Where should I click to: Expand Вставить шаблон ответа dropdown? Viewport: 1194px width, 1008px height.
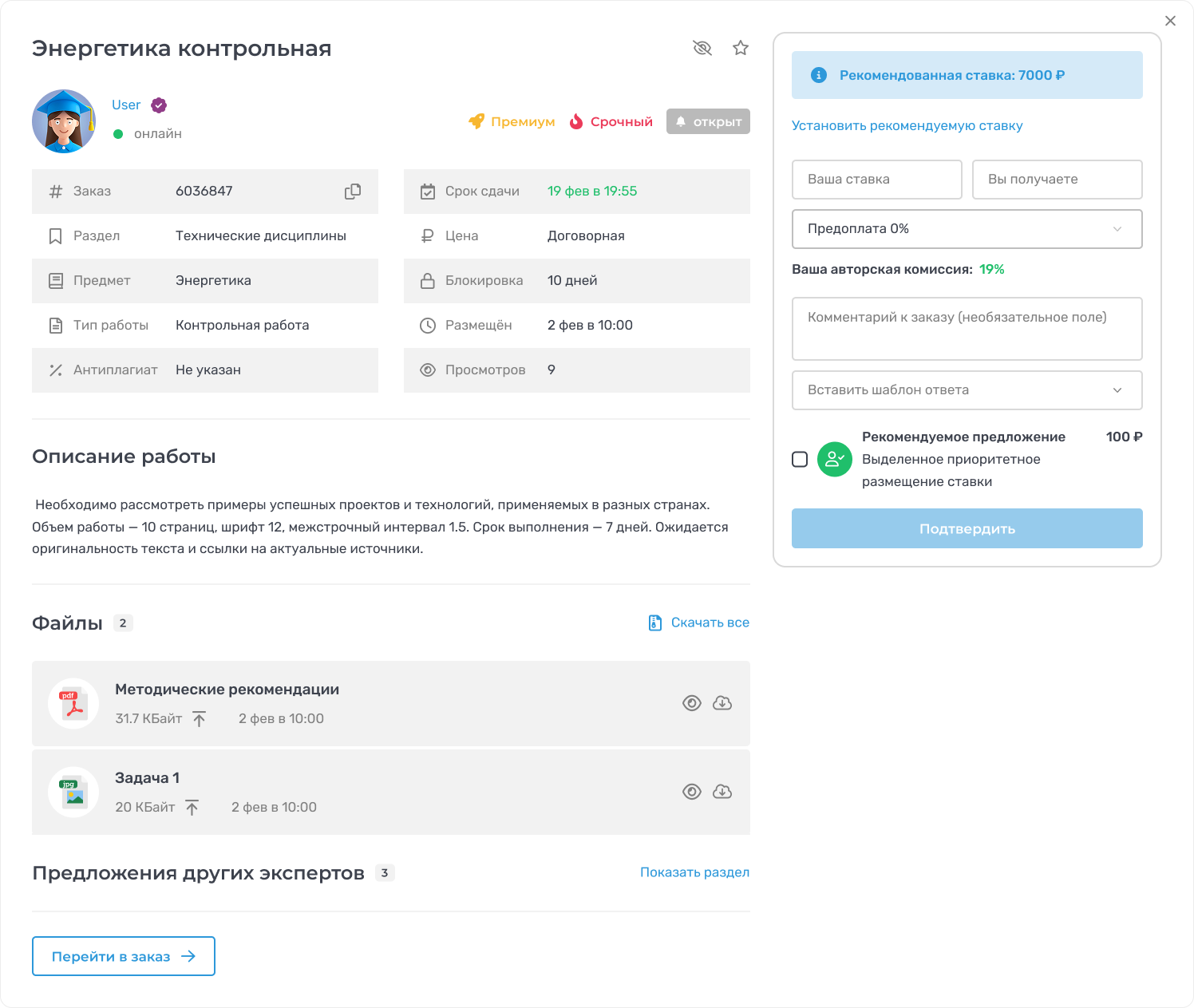pos(967,390)
